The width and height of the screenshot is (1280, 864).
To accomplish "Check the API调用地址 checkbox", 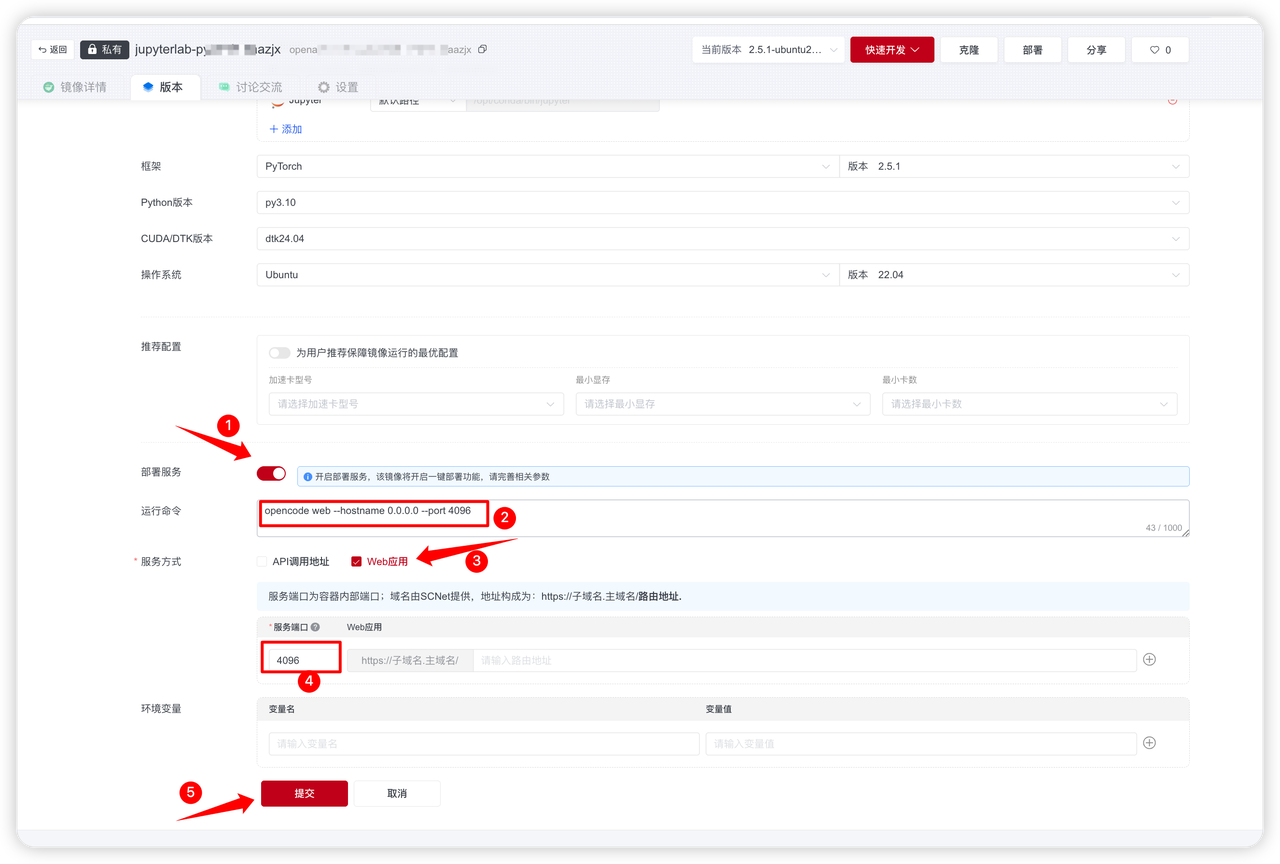I will (262, 562).
